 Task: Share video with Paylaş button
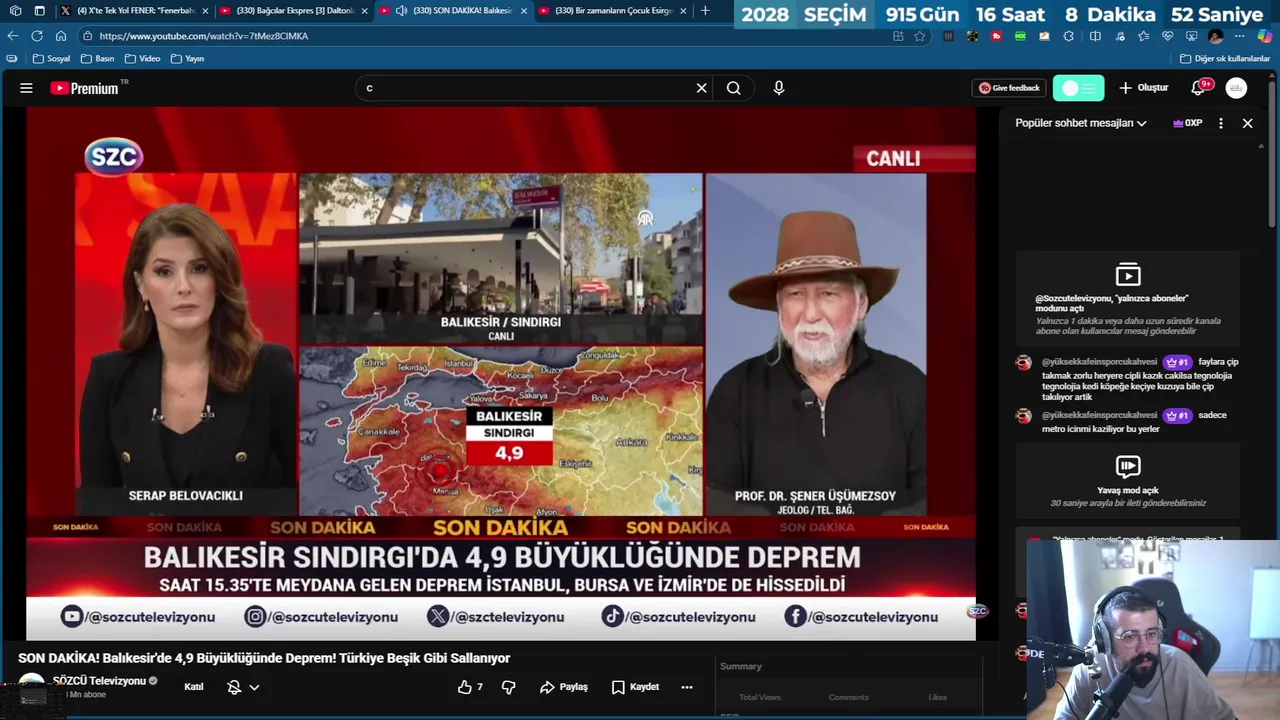pyautogui.click(x=564, y=687)
